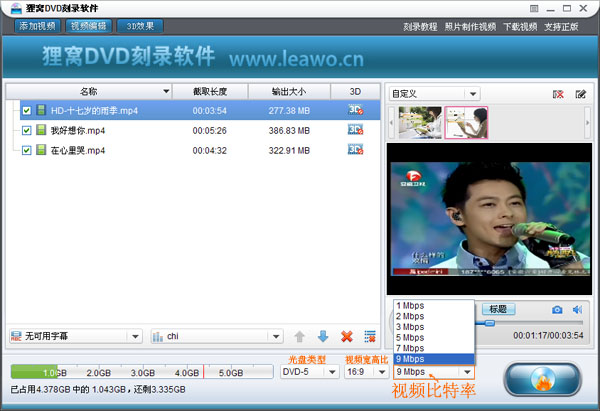Collapse the 9 Mbps bitrate combo box

click(434, 372)
